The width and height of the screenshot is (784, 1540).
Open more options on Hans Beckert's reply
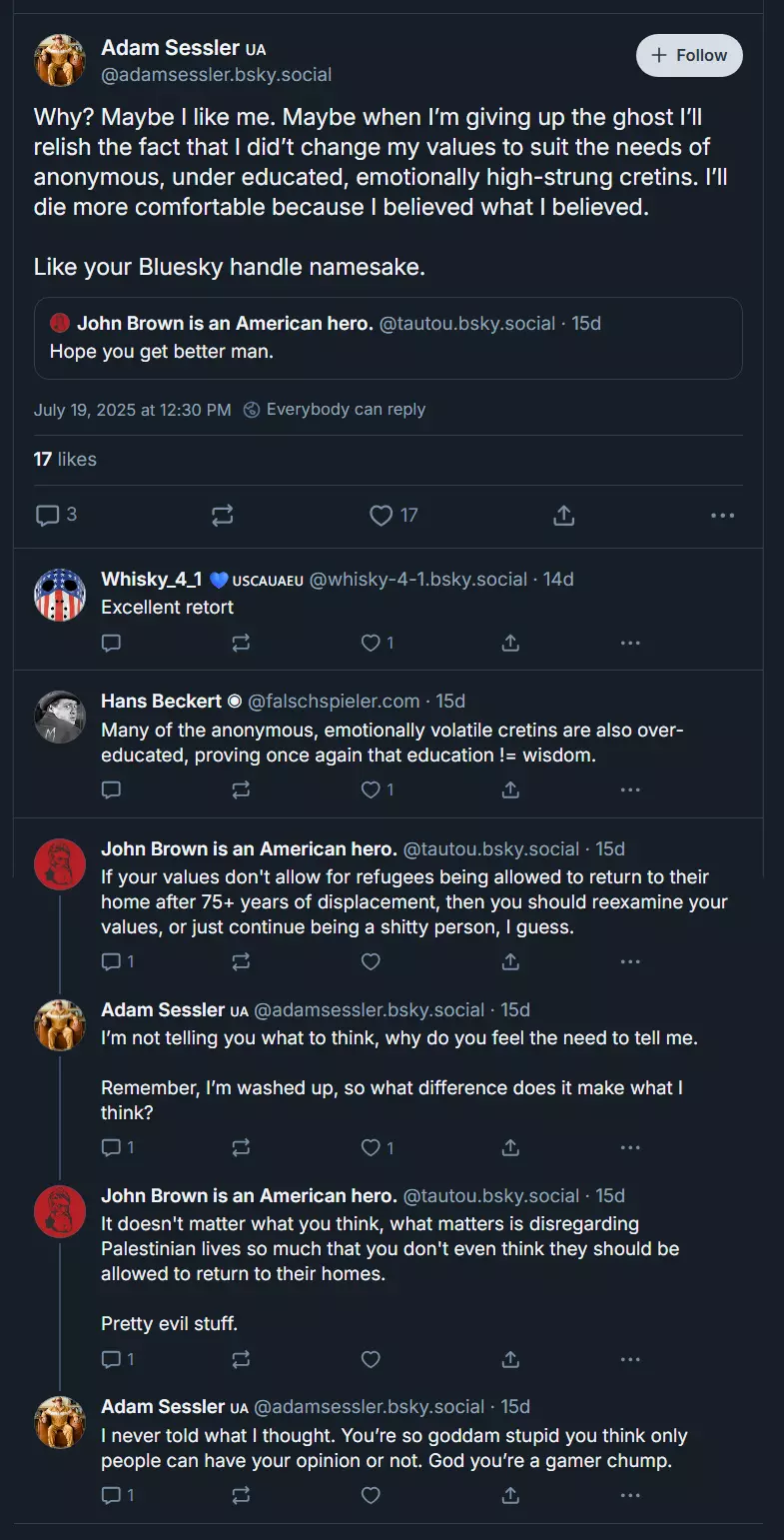point(630,790)
